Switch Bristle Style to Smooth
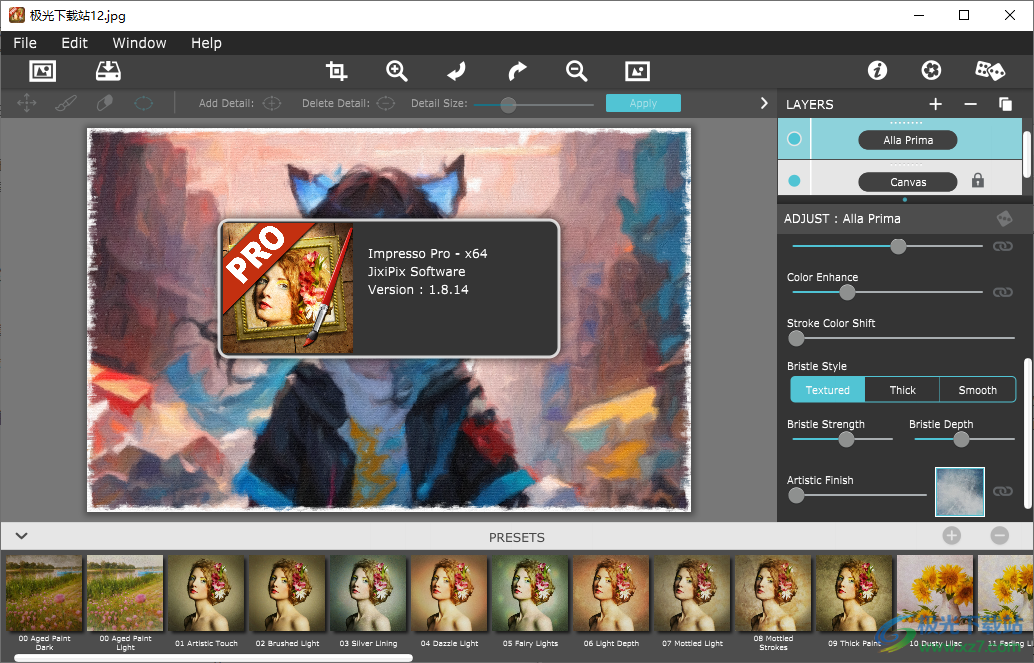The height and width of the screenshot is (663, 1034). tap(977, 390)
